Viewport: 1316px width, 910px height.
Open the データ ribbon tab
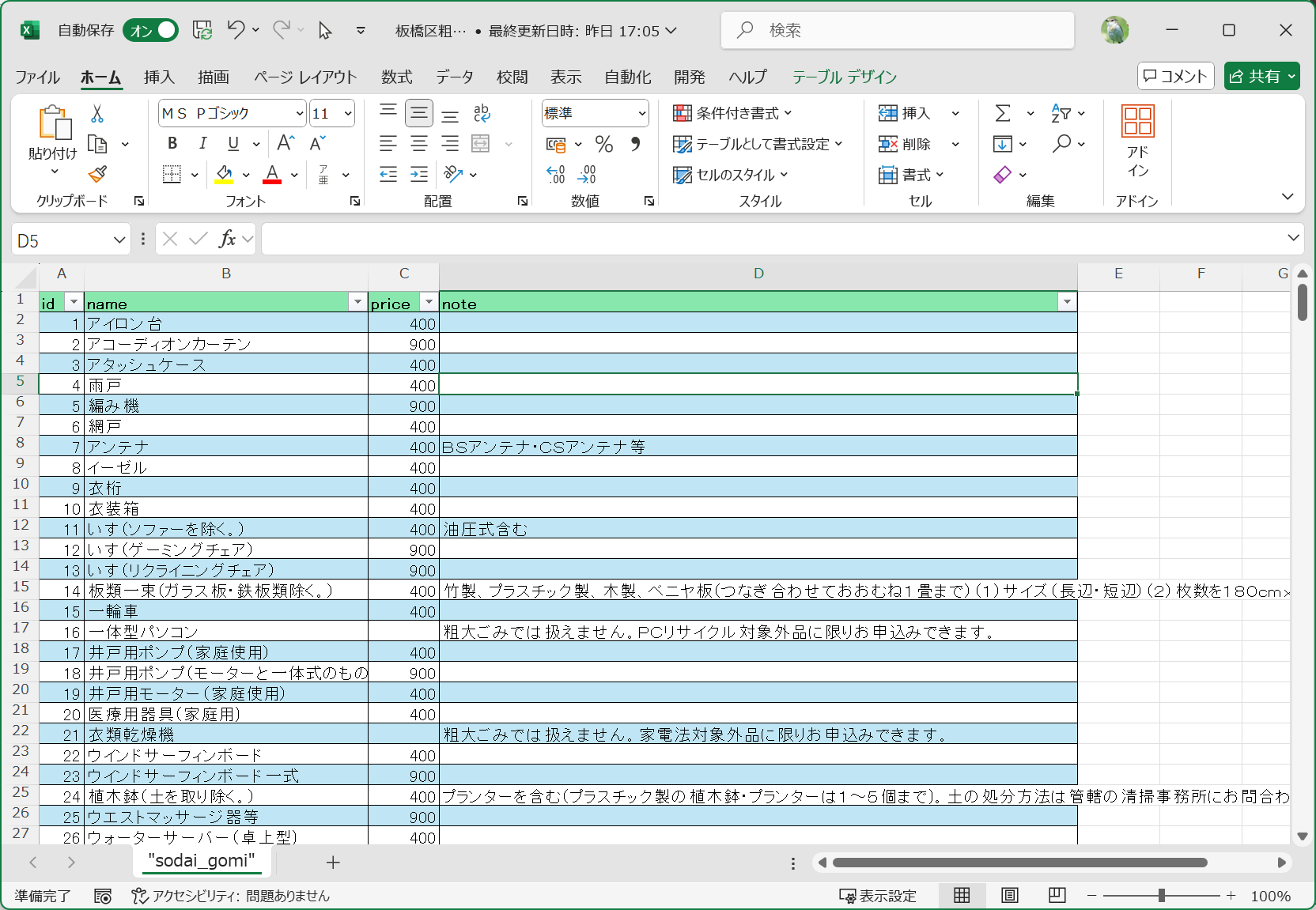click(455, 77)
